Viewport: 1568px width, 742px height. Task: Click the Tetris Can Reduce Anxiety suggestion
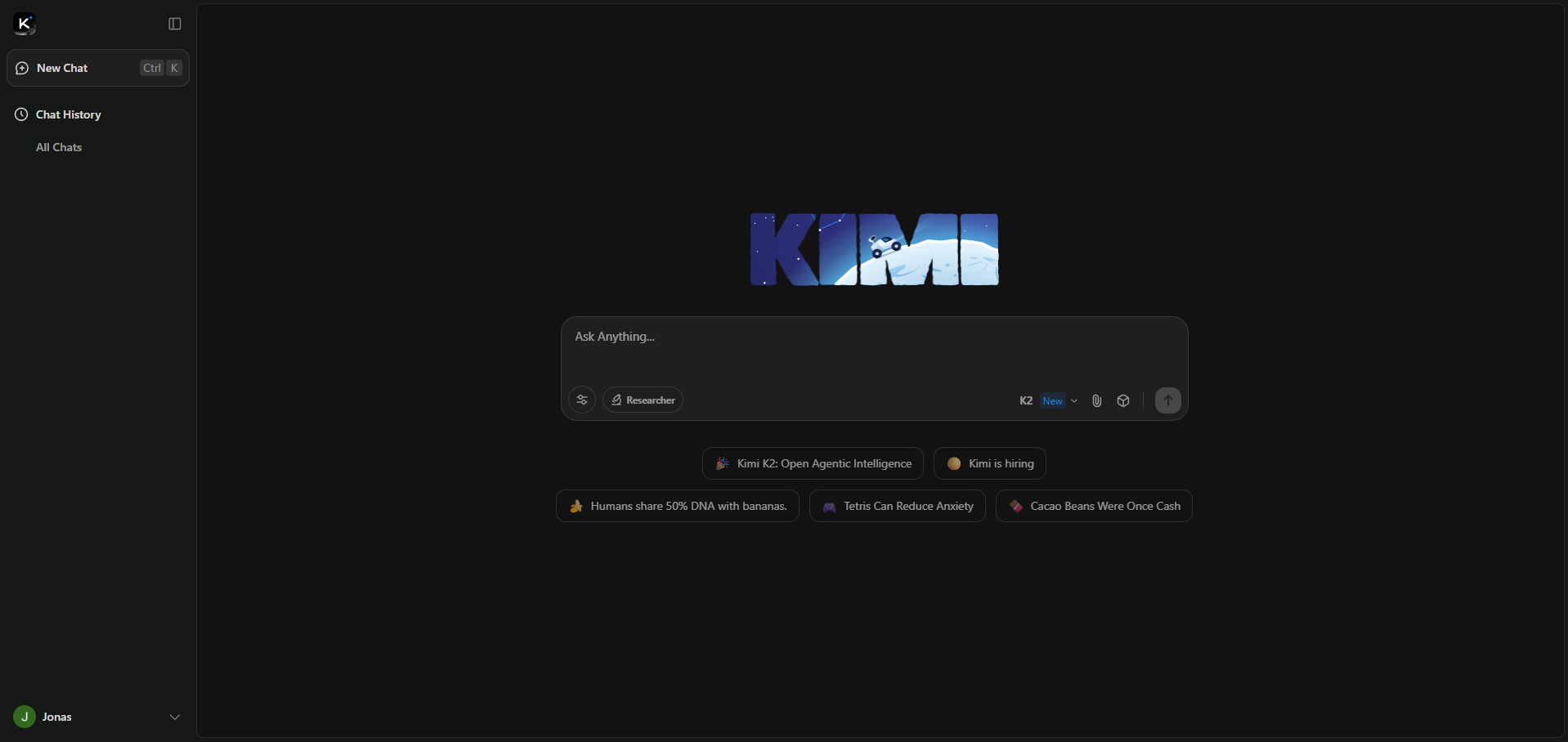(898, 506)
